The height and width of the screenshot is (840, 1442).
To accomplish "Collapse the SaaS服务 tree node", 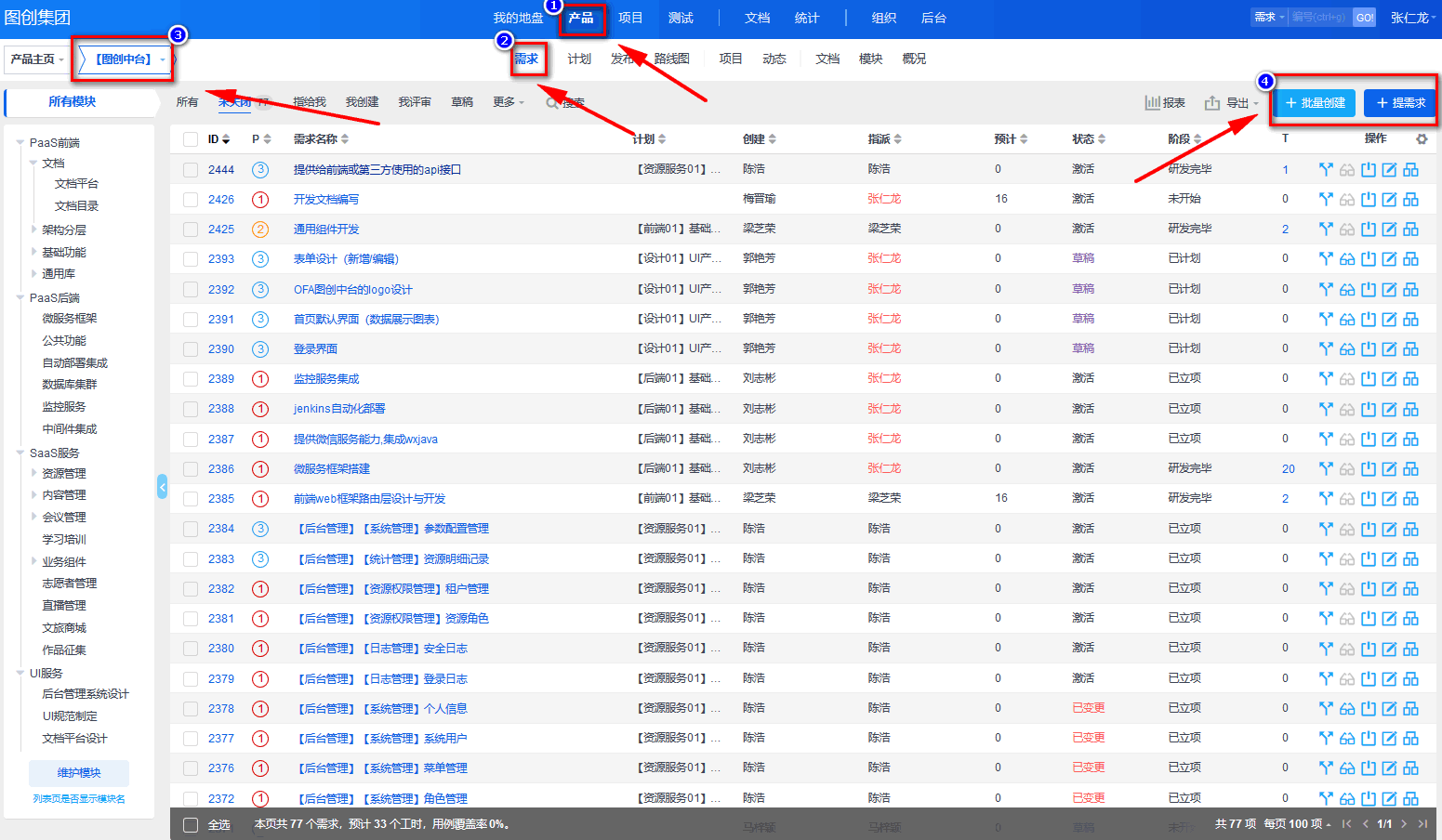I will click(x=20, y=453).
